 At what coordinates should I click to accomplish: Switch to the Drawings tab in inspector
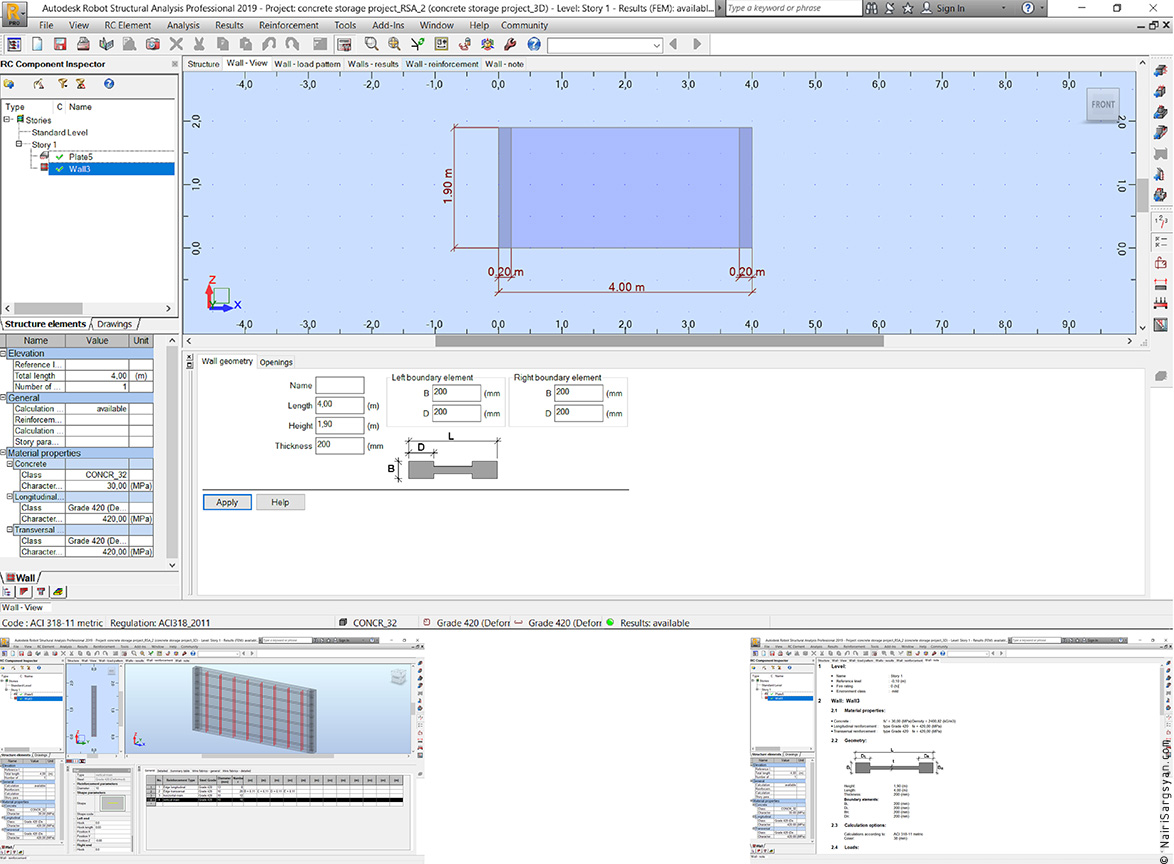(115, 324)
